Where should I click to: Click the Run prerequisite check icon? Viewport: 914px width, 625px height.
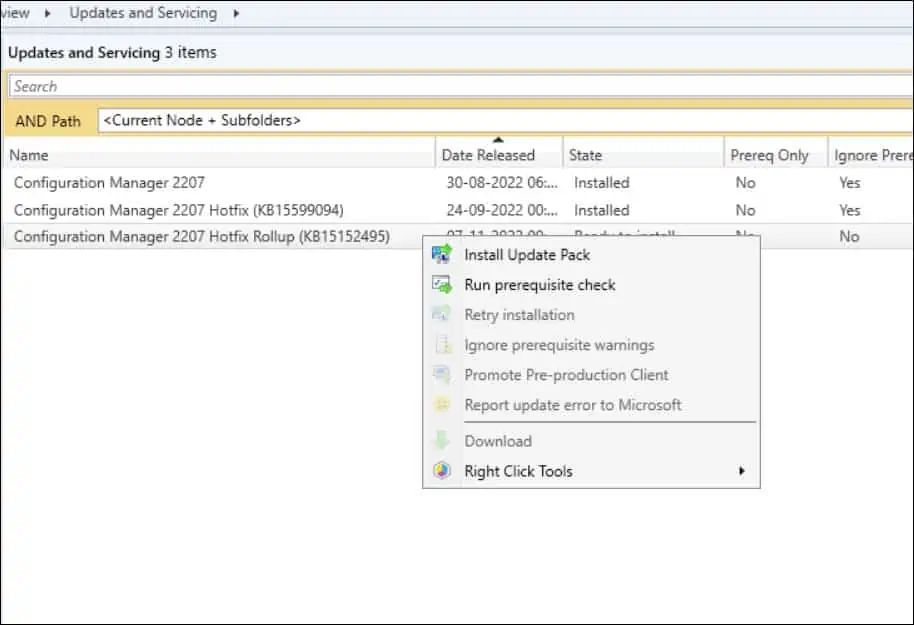click(x=441, y=285)
